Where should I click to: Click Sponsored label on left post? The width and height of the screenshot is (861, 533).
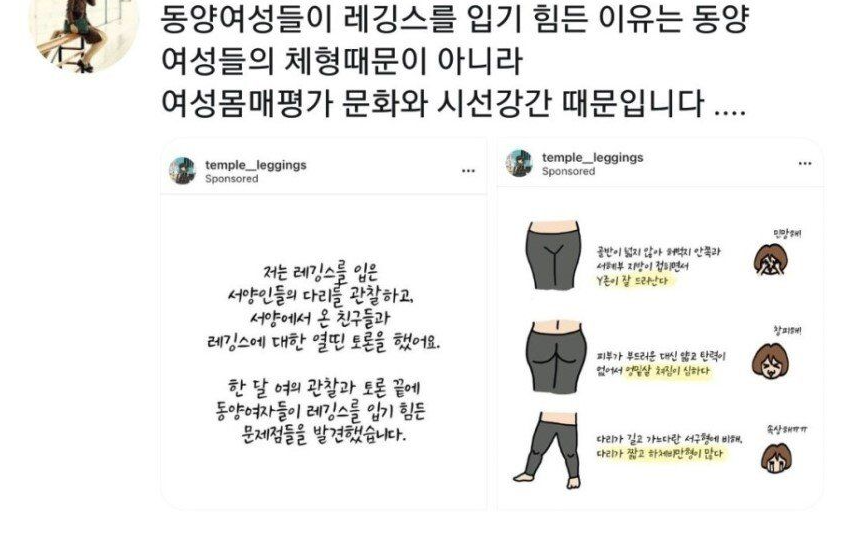pyautogui.click(x=232, y=179)
